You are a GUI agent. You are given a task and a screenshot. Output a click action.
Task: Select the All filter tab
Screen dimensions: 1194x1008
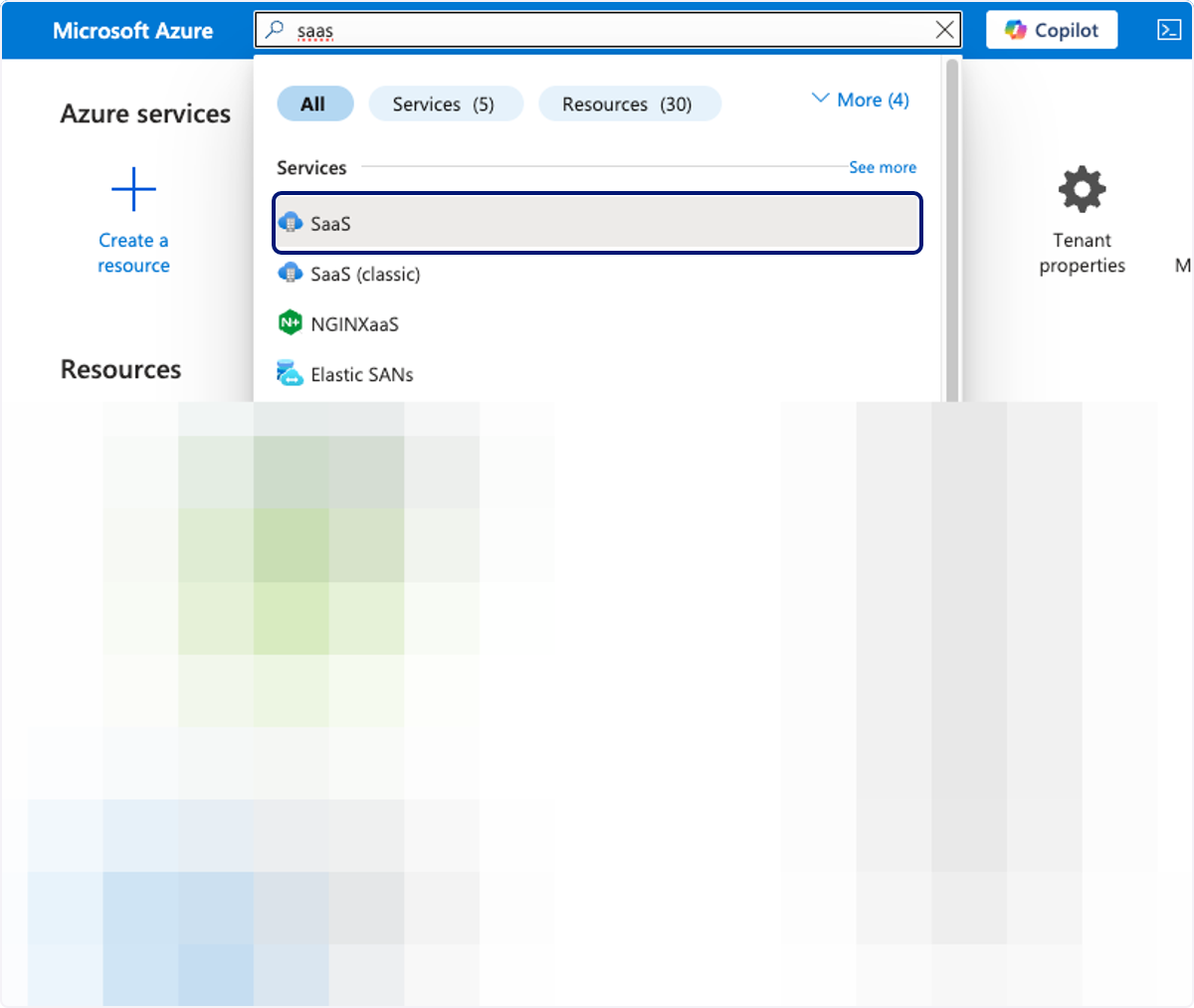(x=313, y=103)
